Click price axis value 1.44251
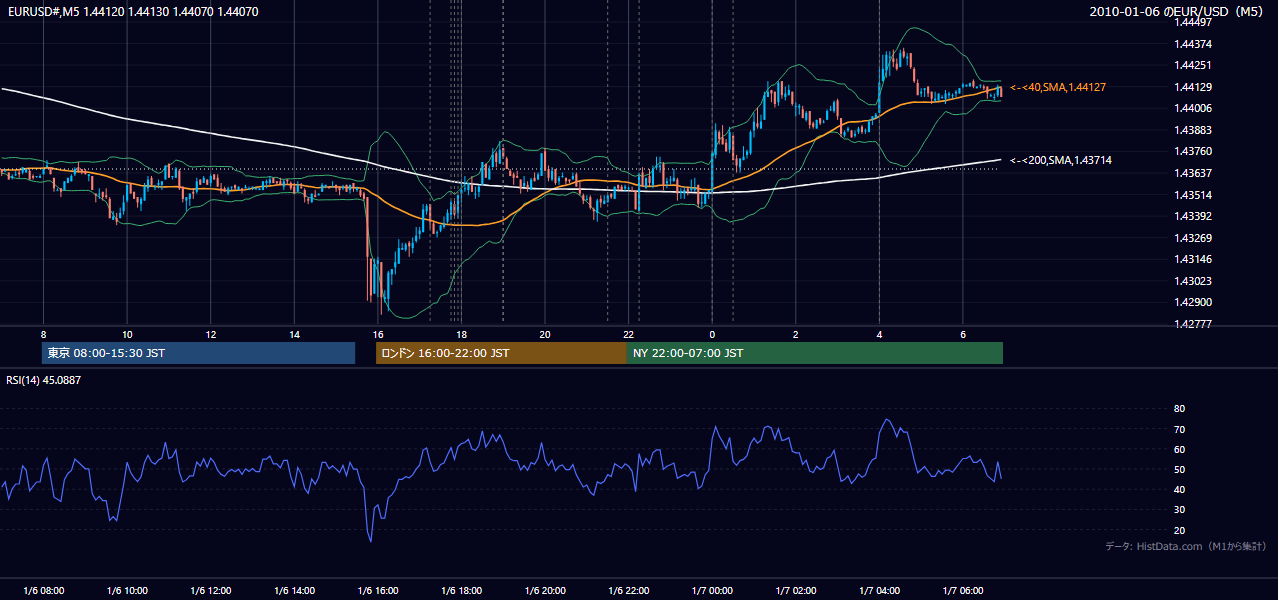This screenshot has height=600, width=1278. [x=1193, y=66]
